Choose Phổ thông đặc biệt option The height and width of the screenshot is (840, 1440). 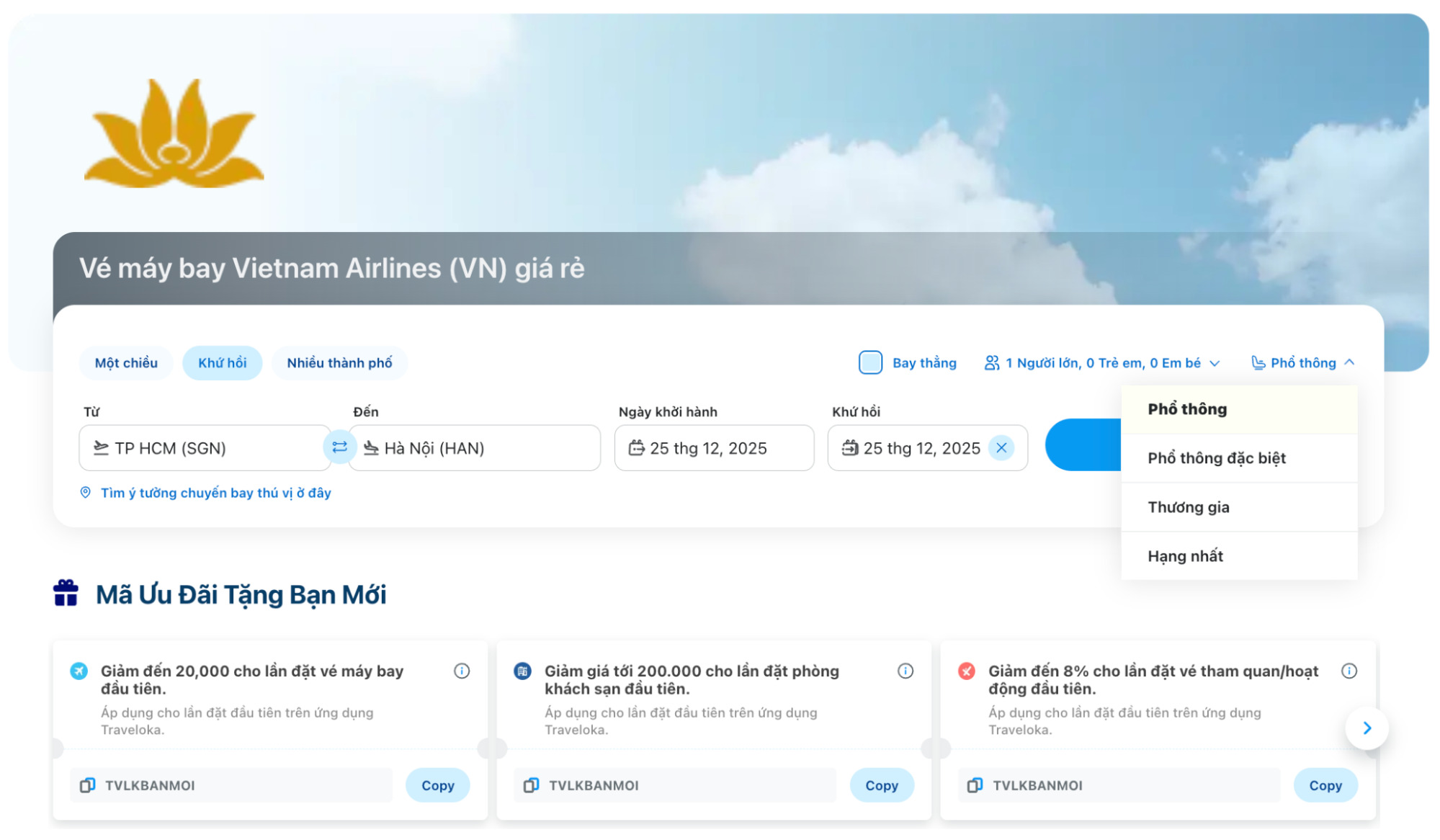[1216, 457]
